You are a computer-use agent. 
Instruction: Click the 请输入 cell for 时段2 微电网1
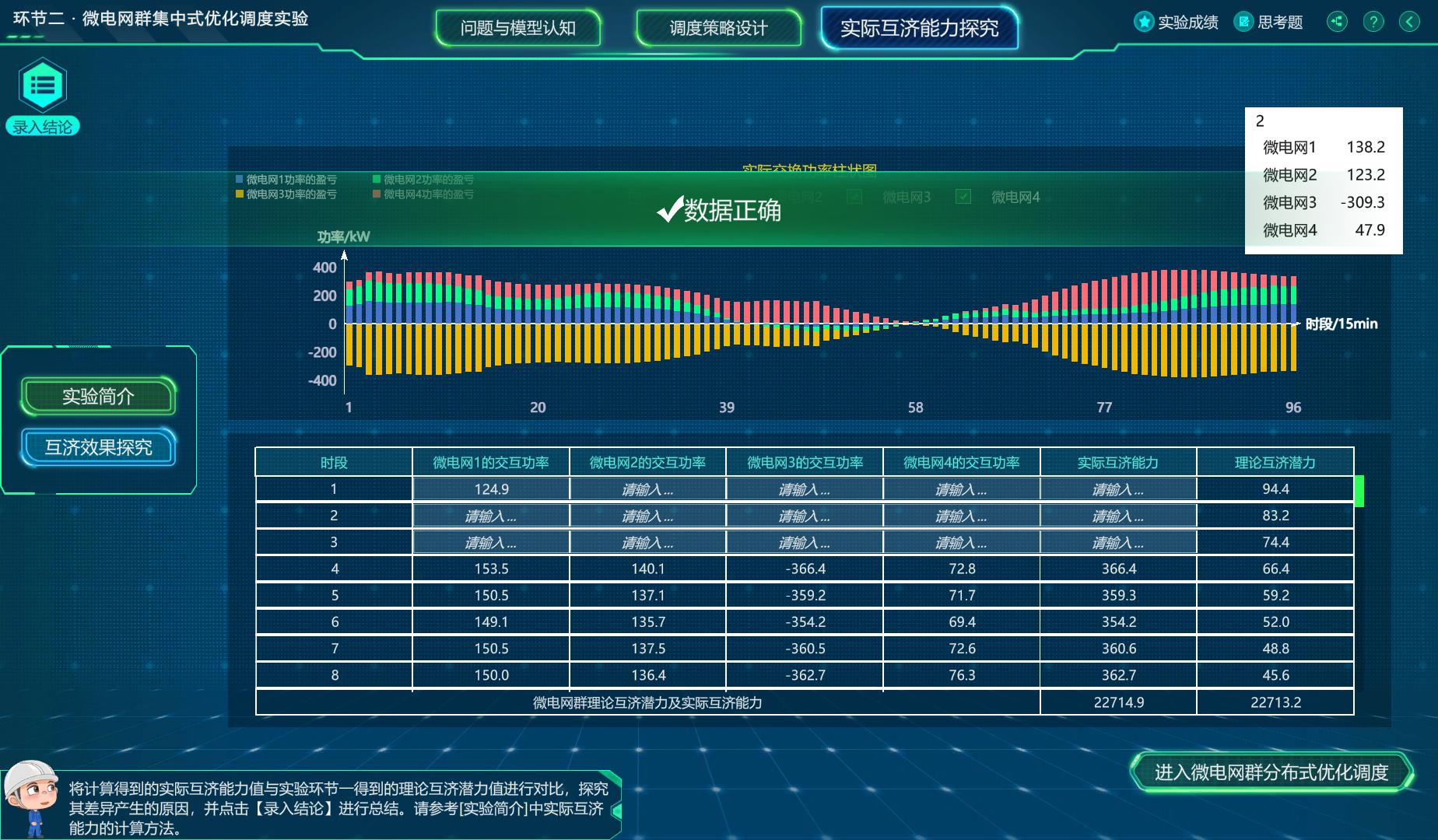(x=491, y=515)
